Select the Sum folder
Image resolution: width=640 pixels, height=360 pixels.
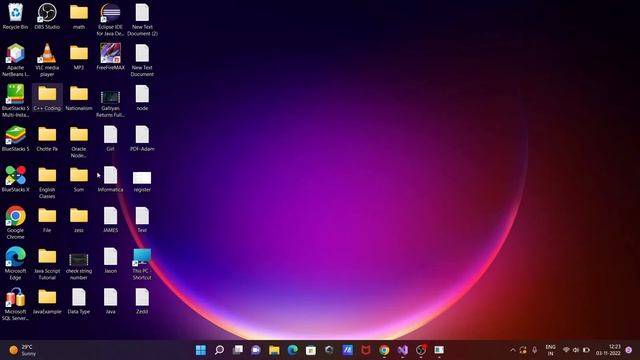[x=79, y=179]
